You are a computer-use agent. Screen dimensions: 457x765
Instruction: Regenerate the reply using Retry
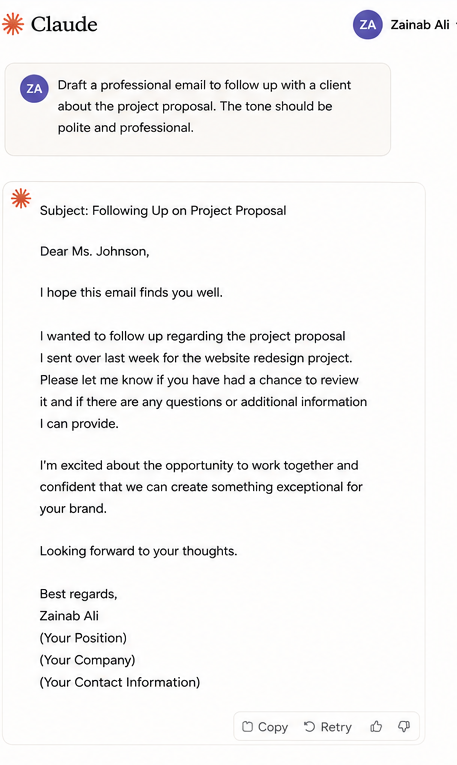[328, 727]
